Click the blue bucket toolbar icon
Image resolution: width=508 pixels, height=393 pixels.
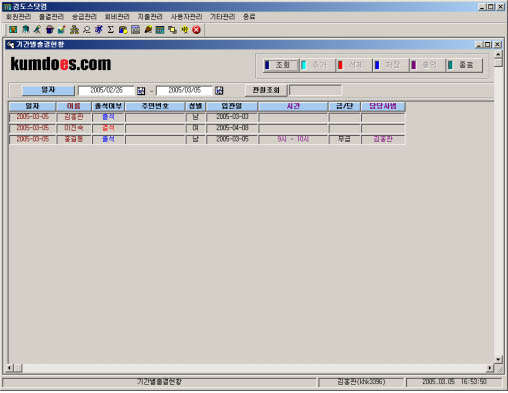pos(50,30)
